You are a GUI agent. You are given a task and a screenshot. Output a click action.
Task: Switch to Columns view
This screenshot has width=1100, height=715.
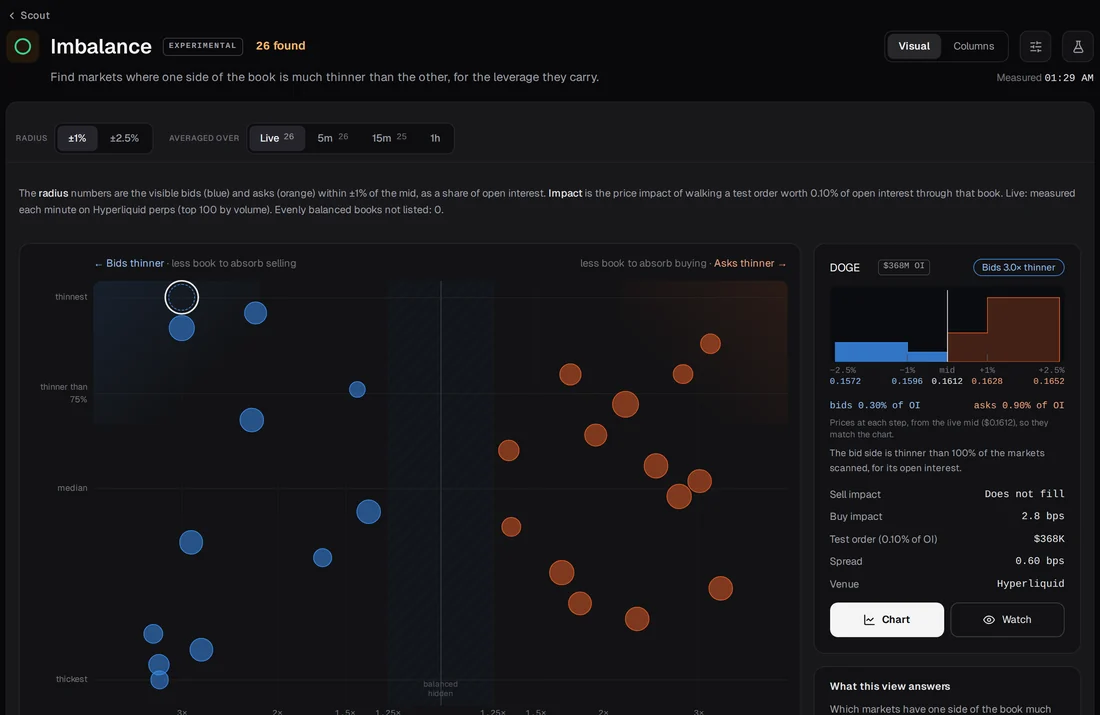pyautogui.click(x=973, y=46)
